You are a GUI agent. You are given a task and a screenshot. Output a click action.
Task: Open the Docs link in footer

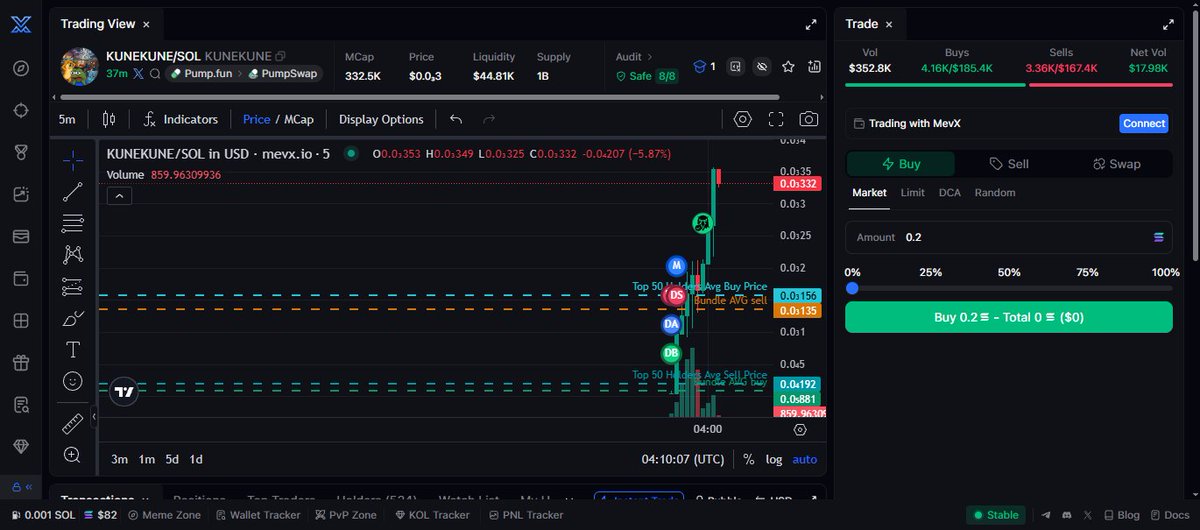pyautogui.click(x=1169, y=515)
